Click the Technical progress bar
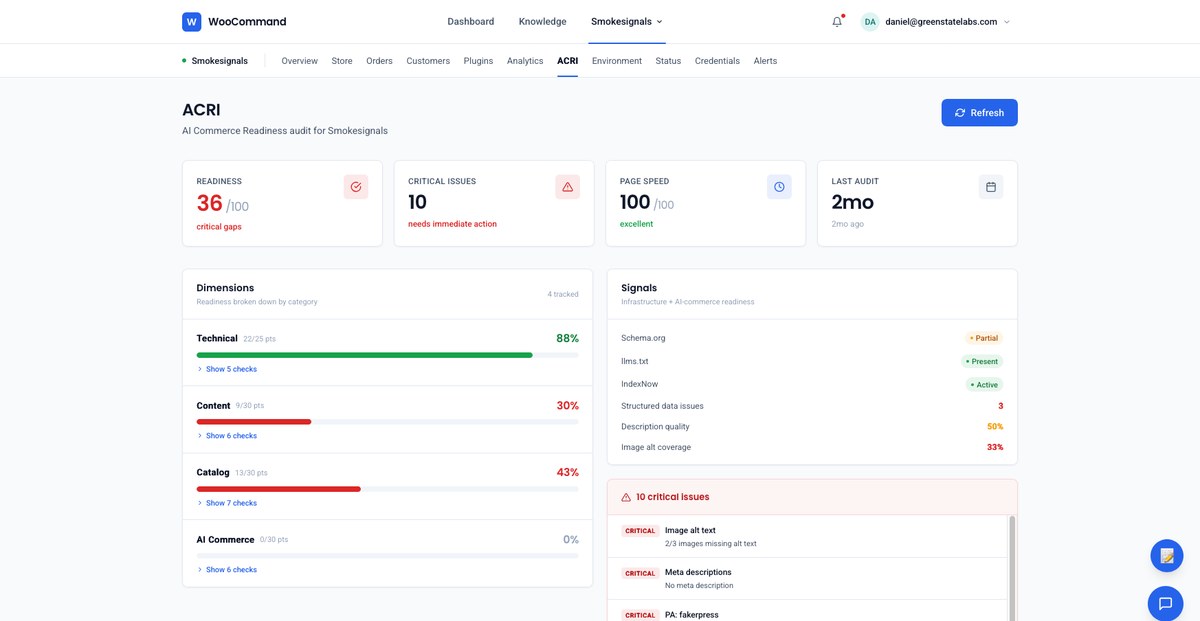Image resolution: width=1200 pixels, height=621 pixels. (x=387, y=355)
